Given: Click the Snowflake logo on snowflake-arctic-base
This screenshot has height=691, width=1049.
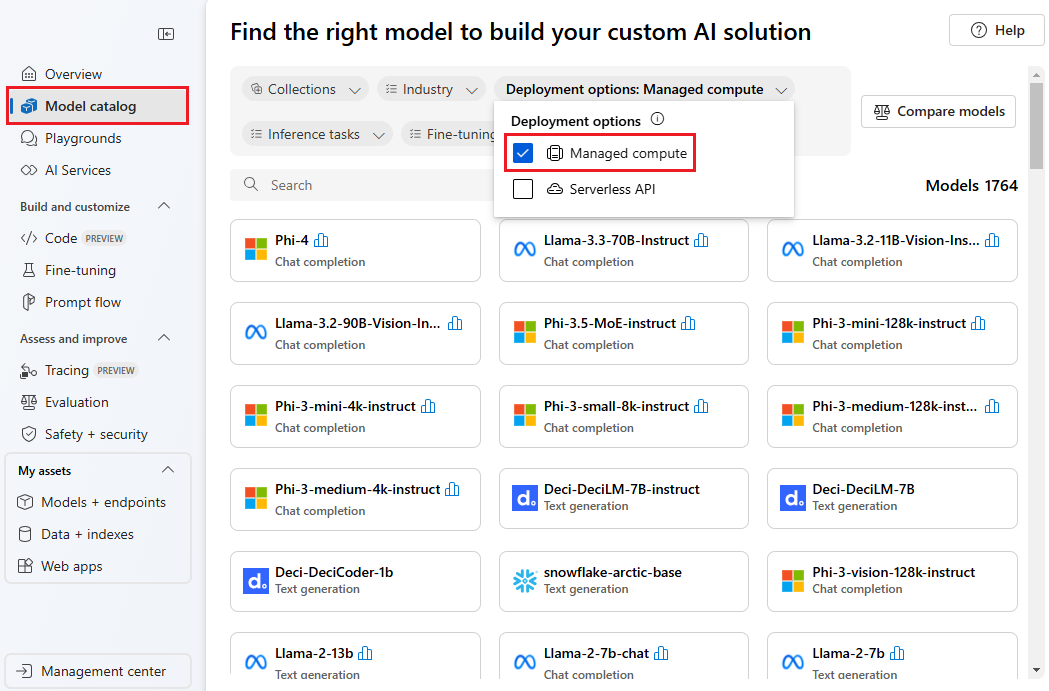Looking at the screenshot, I should pyautogui.click(x=524, y=581).
